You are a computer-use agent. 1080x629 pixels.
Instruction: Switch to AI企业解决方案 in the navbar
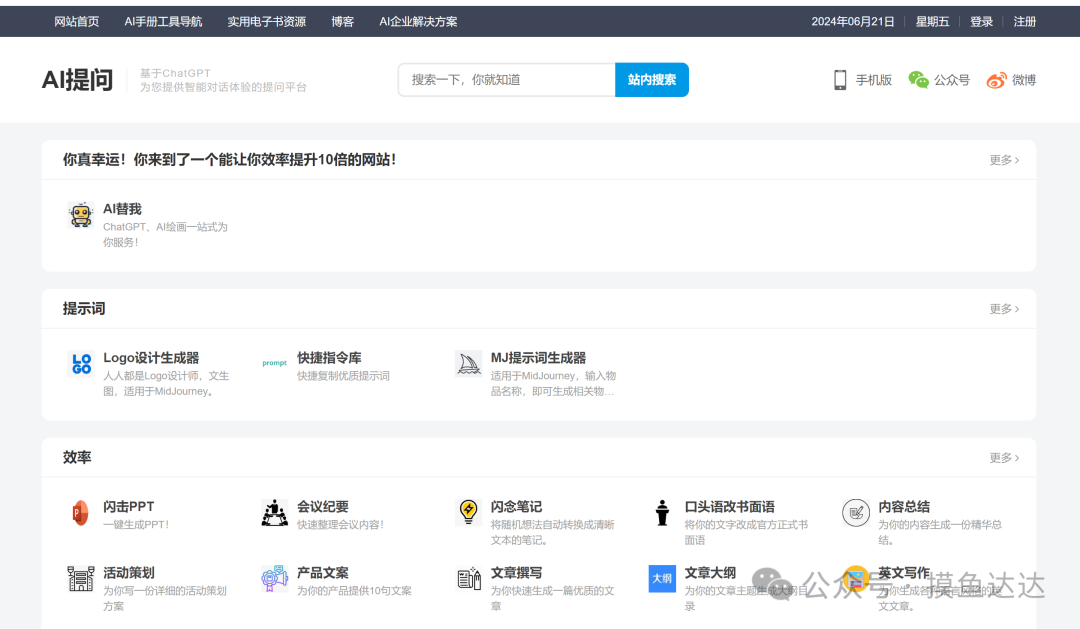pos(418,20)
